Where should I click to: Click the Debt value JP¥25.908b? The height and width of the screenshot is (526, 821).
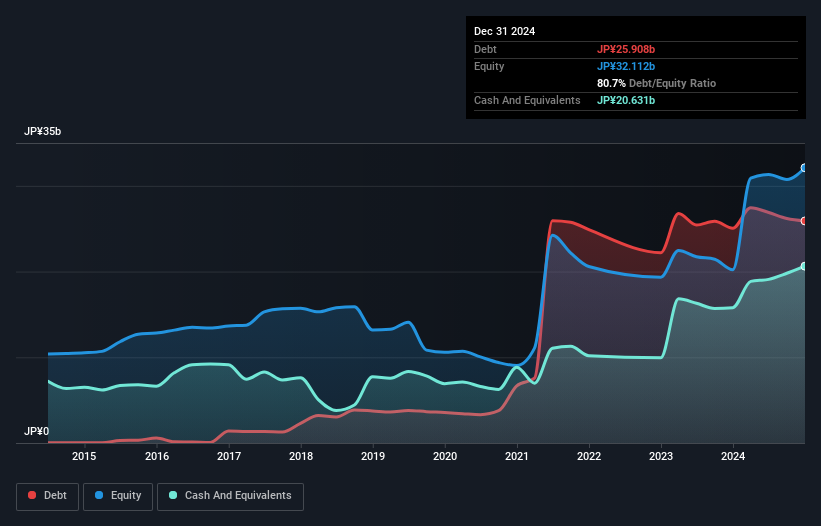tap(626, 49)
